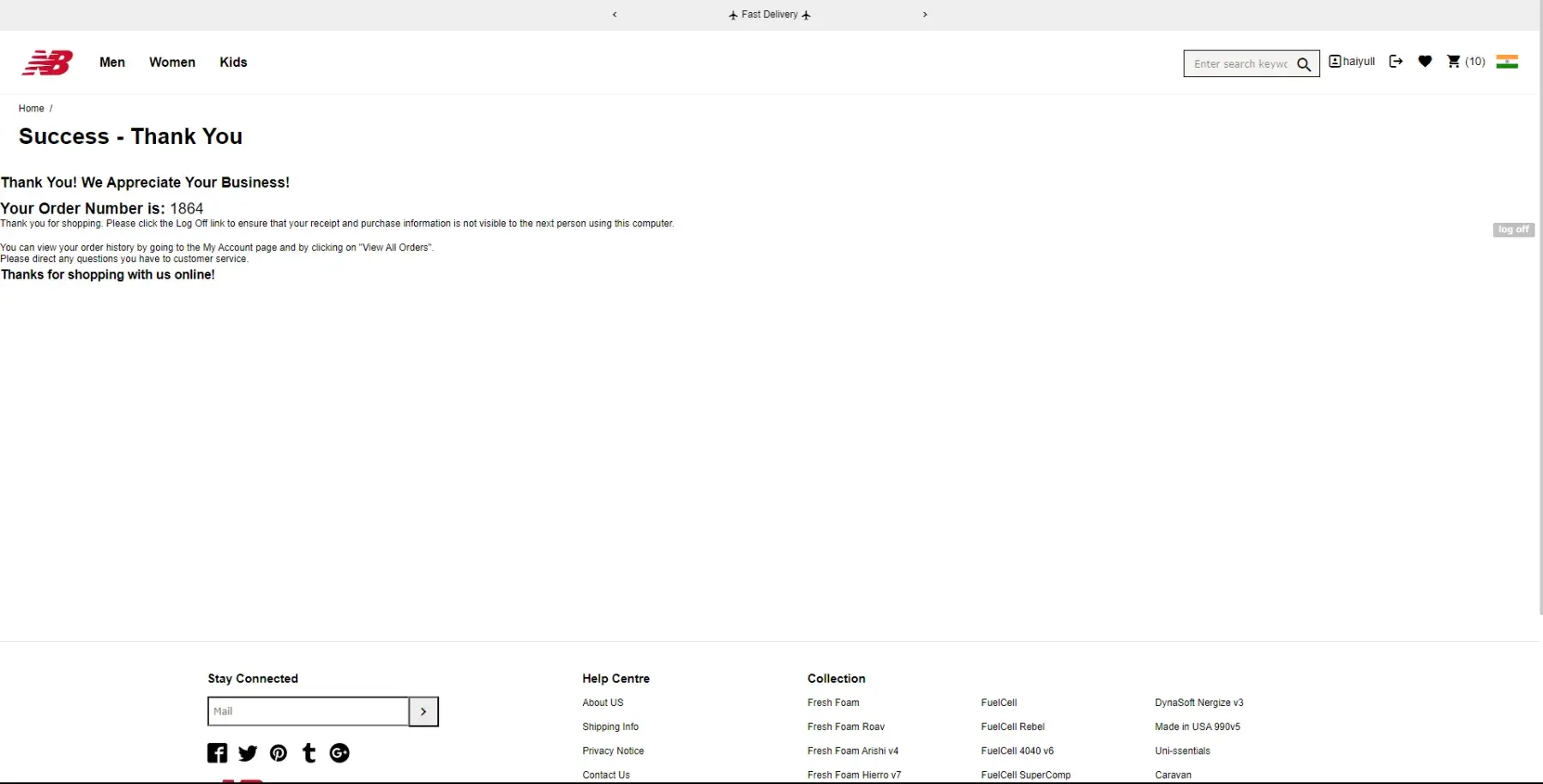Open the Shipping Info link

610,727
